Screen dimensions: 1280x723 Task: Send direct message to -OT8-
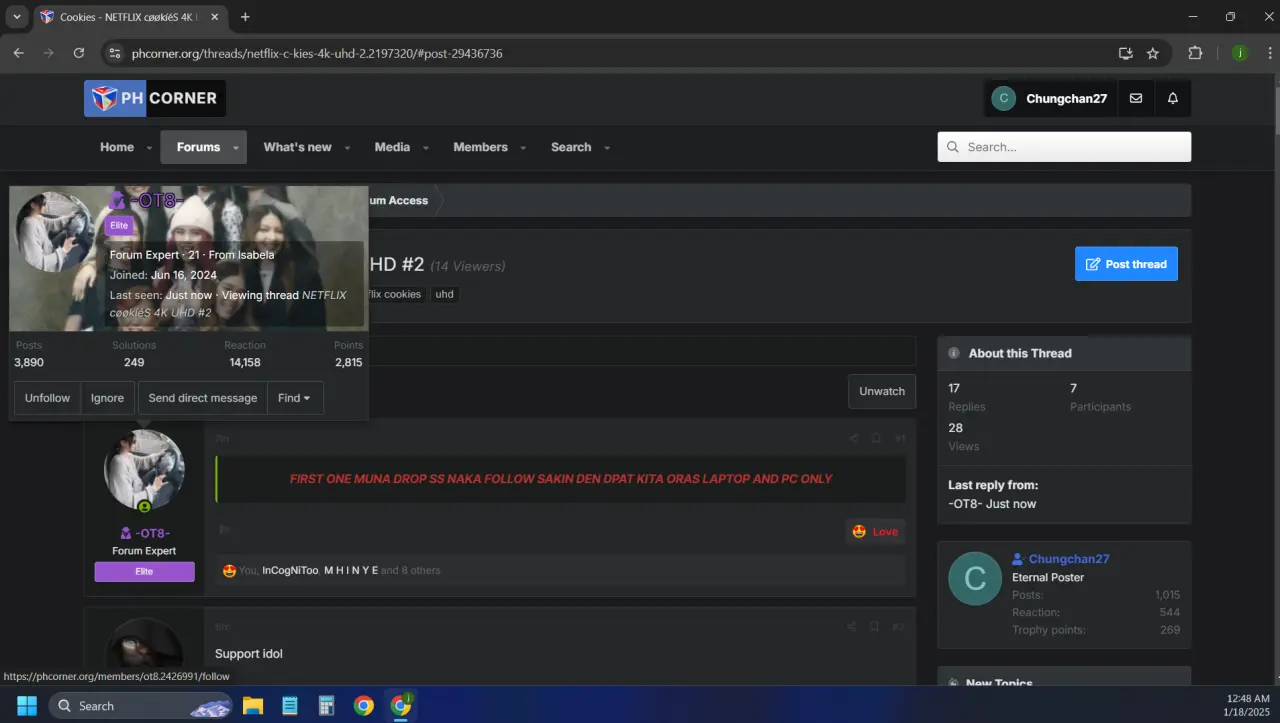[203, 398]
